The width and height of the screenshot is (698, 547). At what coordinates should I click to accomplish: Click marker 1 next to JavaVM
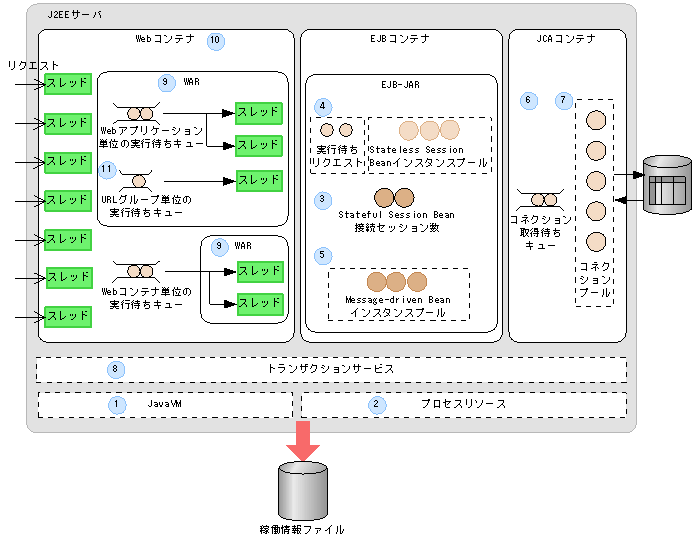click(x=117, y=405)
